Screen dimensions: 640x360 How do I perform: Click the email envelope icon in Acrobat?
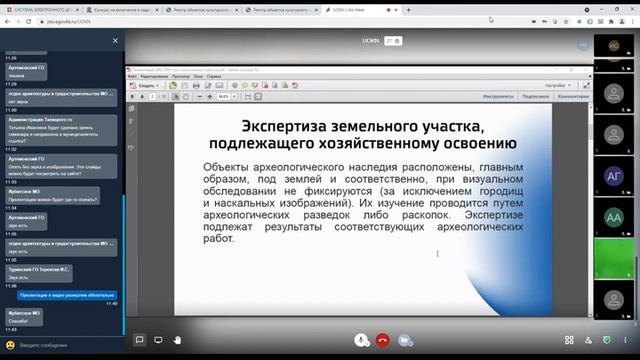pyautogui.click(x=220, y=85)
